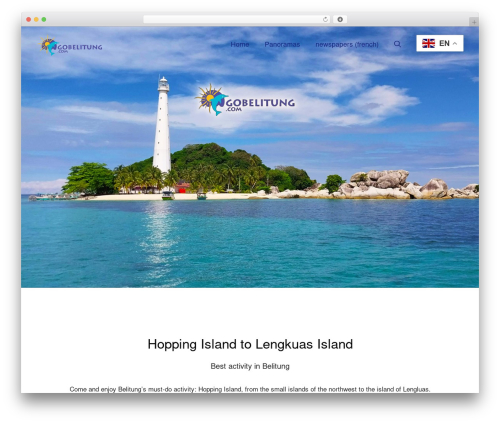500x423 pixels.
Task: Minimize the window with the yellow button
Action: [36, 19]
